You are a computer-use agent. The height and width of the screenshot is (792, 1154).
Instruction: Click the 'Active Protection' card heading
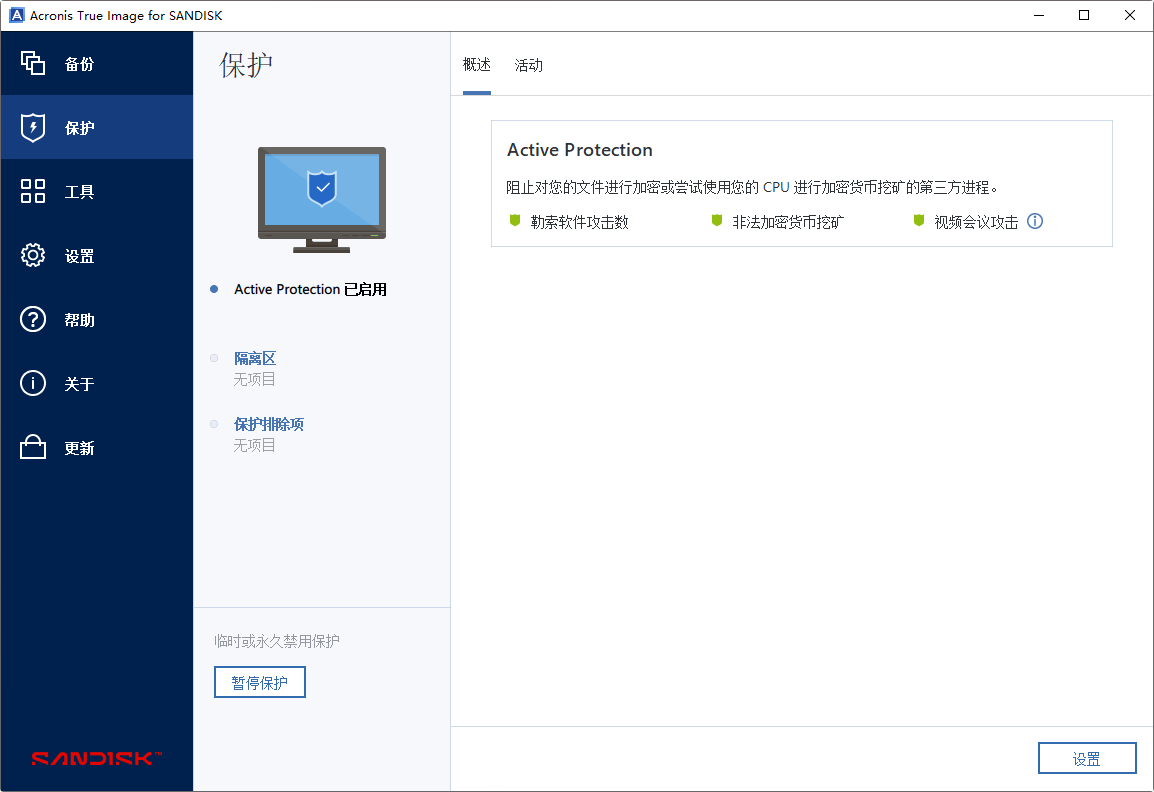(580, 150)
